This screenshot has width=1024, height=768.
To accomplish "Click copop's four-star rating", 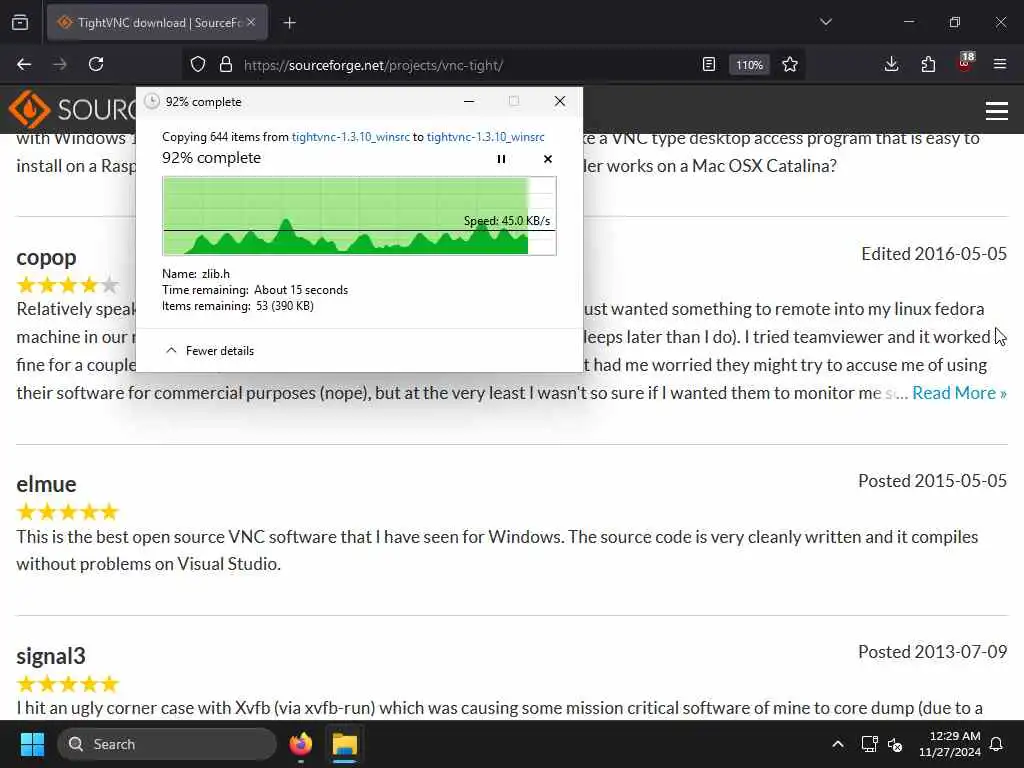I will pos(68,285).
